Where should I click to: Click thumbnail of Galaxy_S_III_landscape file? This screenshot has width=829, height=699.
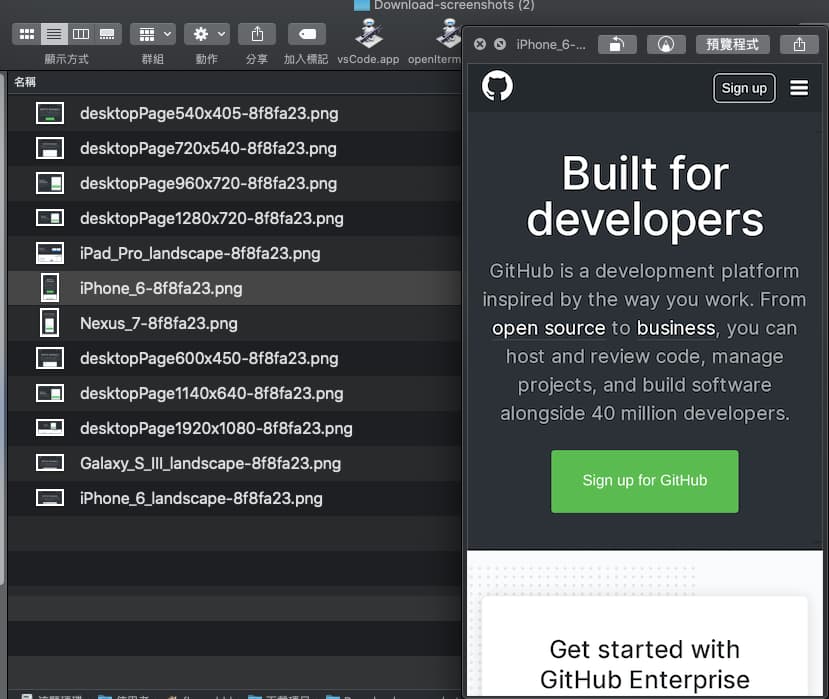pos(50,463)
